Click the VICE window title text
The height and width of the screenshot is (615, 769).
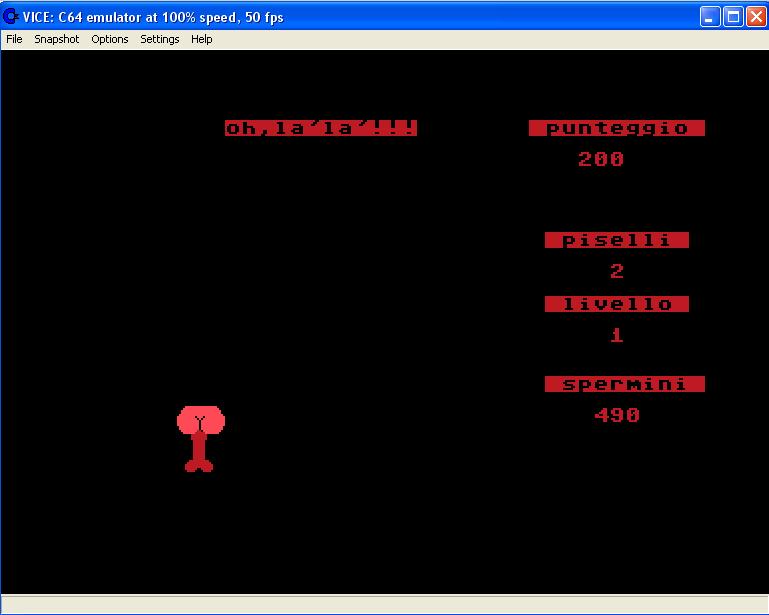pos(153,17)
